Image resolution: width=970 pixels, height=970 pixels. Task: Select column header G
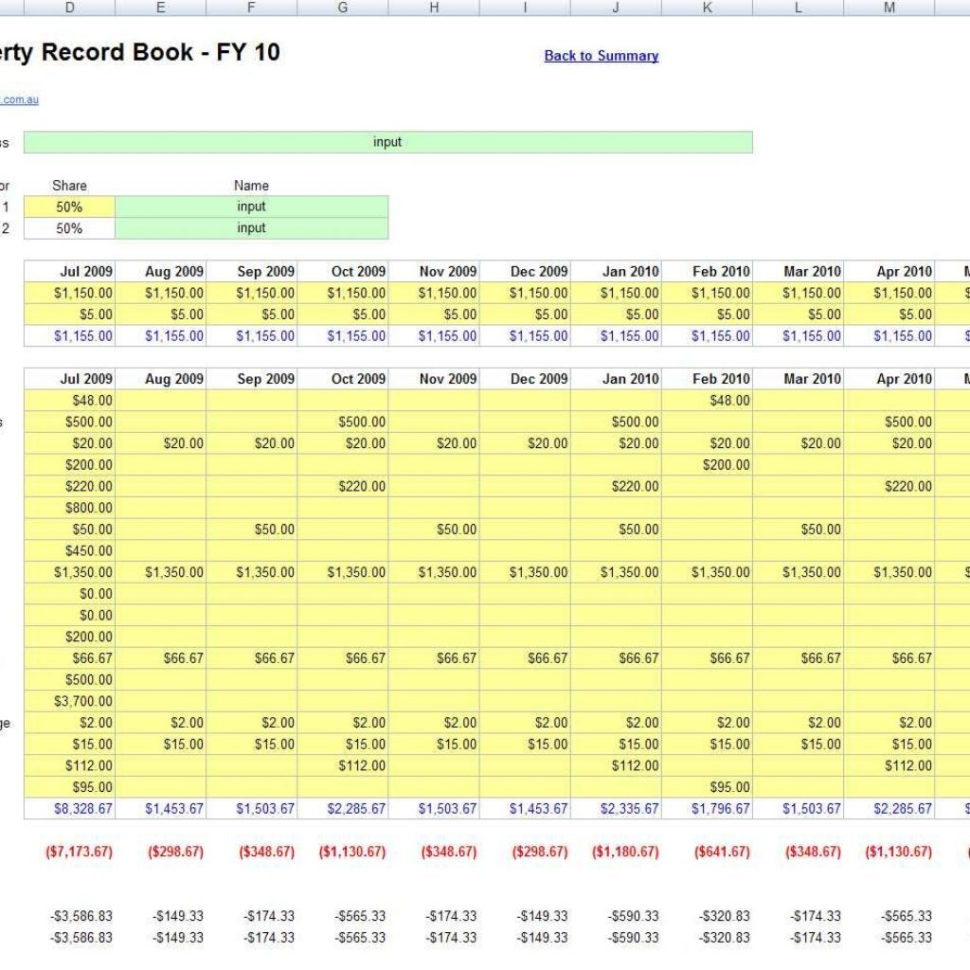[342, 8]
